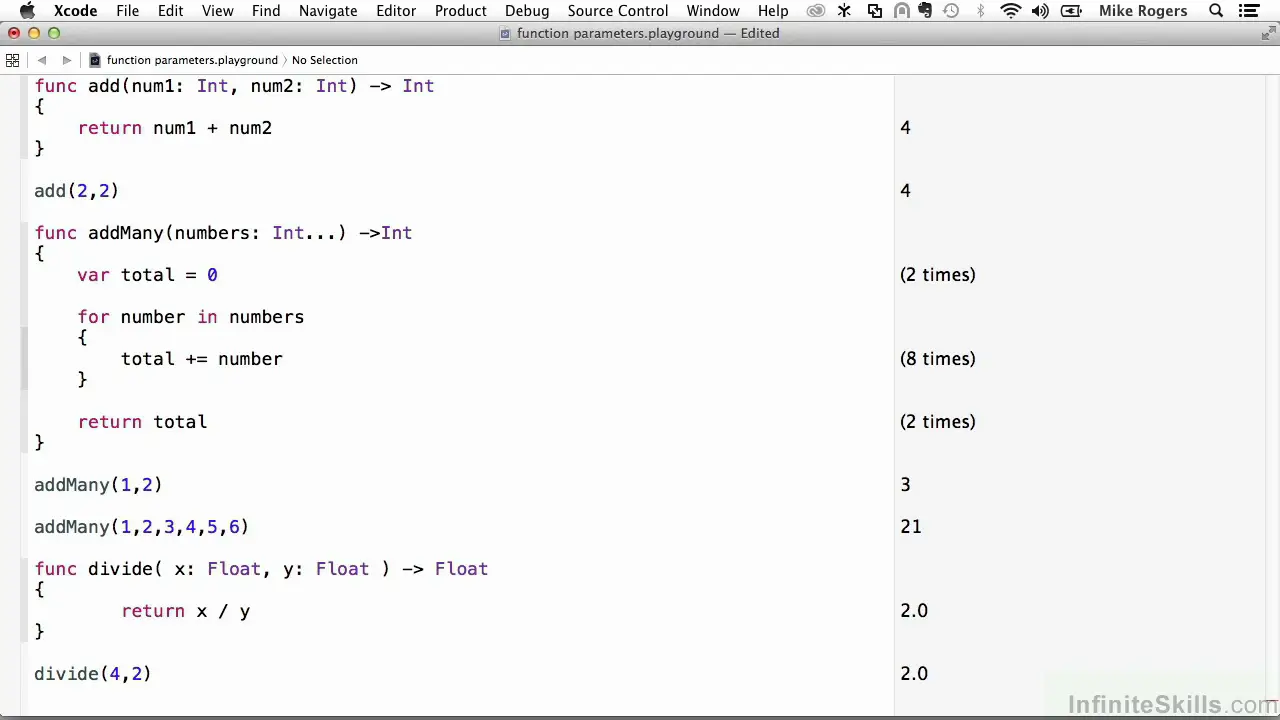The image size is (1280, 720).
Task: Open the File menu
Action: 127,11
